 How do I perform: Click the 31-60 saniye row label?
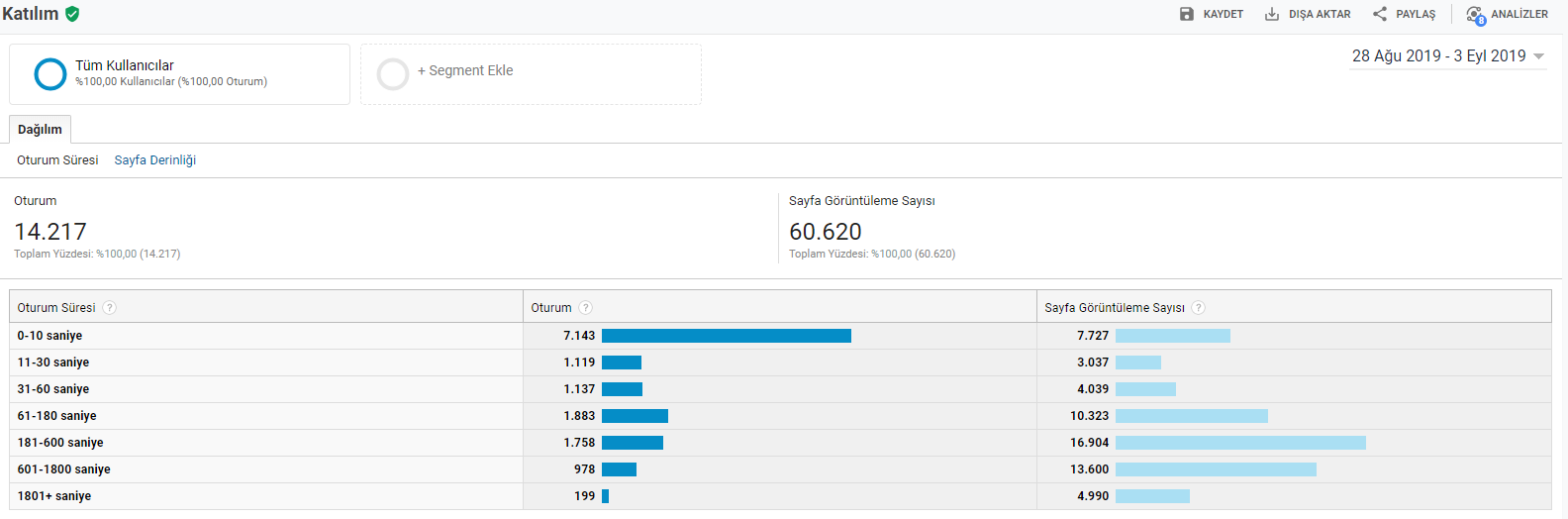(53, 389)
